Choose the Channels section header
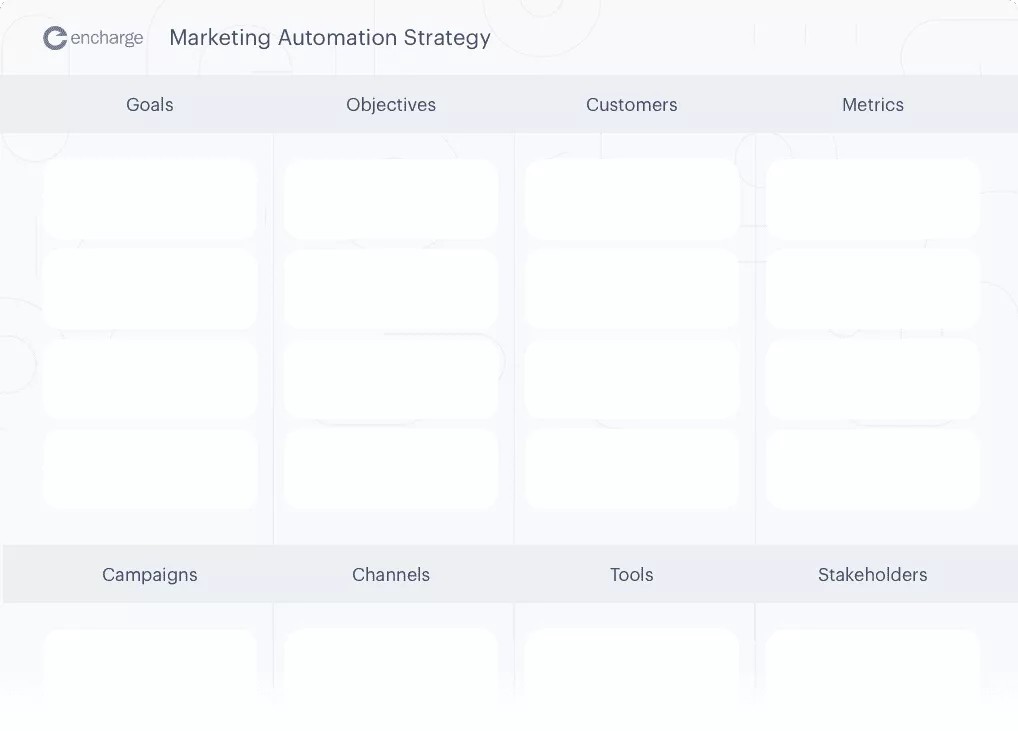 pos(391,575)
